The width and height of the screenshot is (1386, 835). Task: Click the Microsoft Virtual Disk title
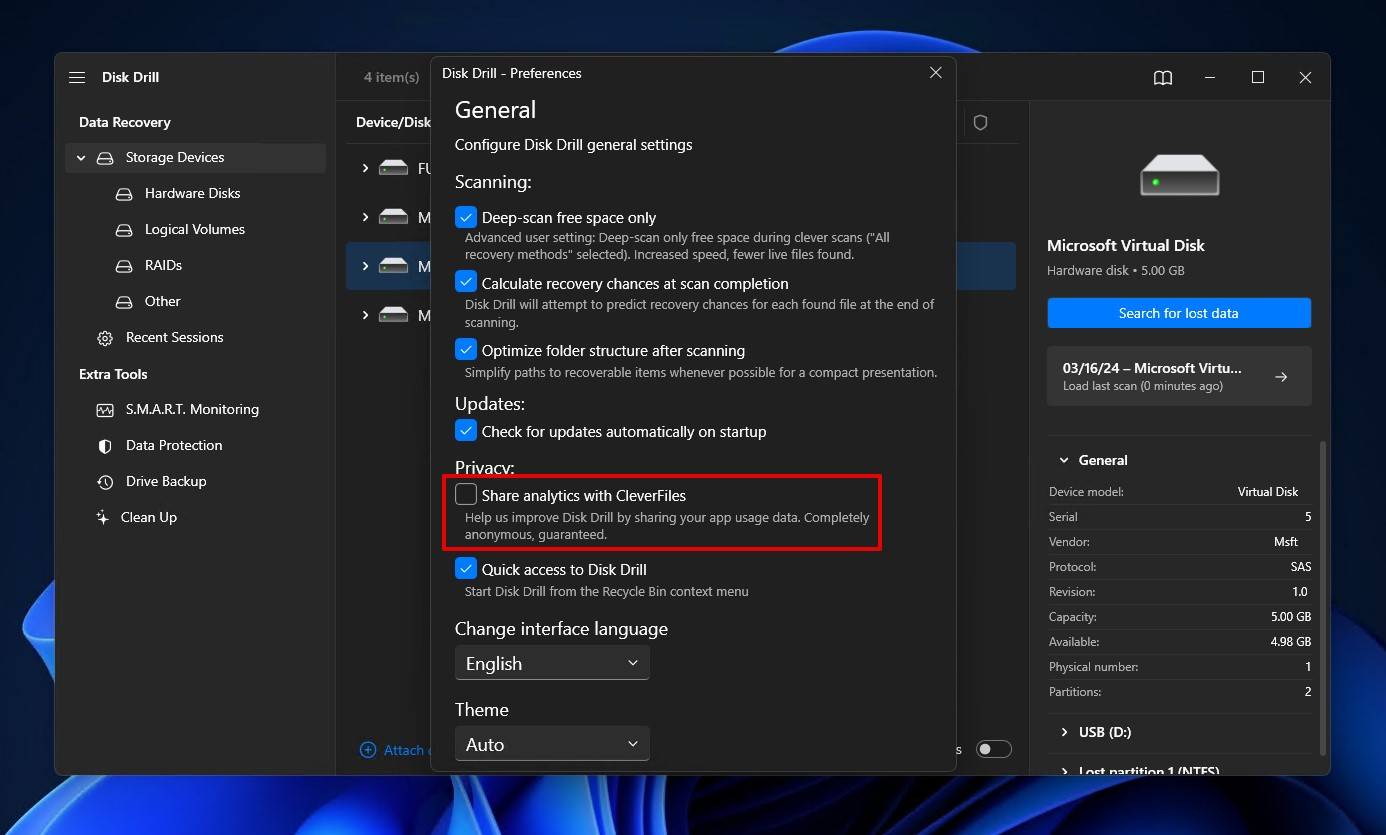(1126, 245)
